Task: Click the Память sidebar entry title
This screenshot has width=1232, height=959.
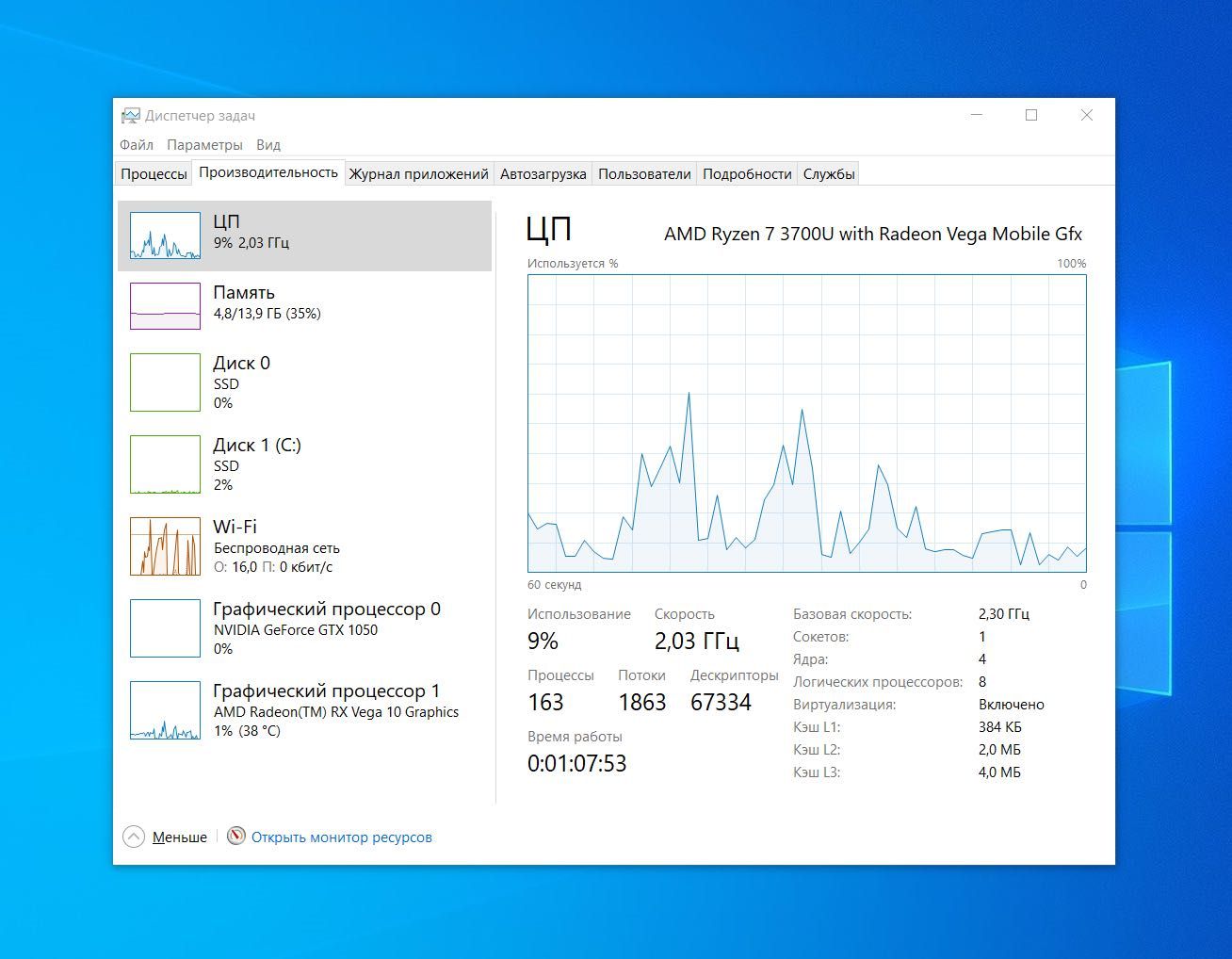Action: pos(244,292)
